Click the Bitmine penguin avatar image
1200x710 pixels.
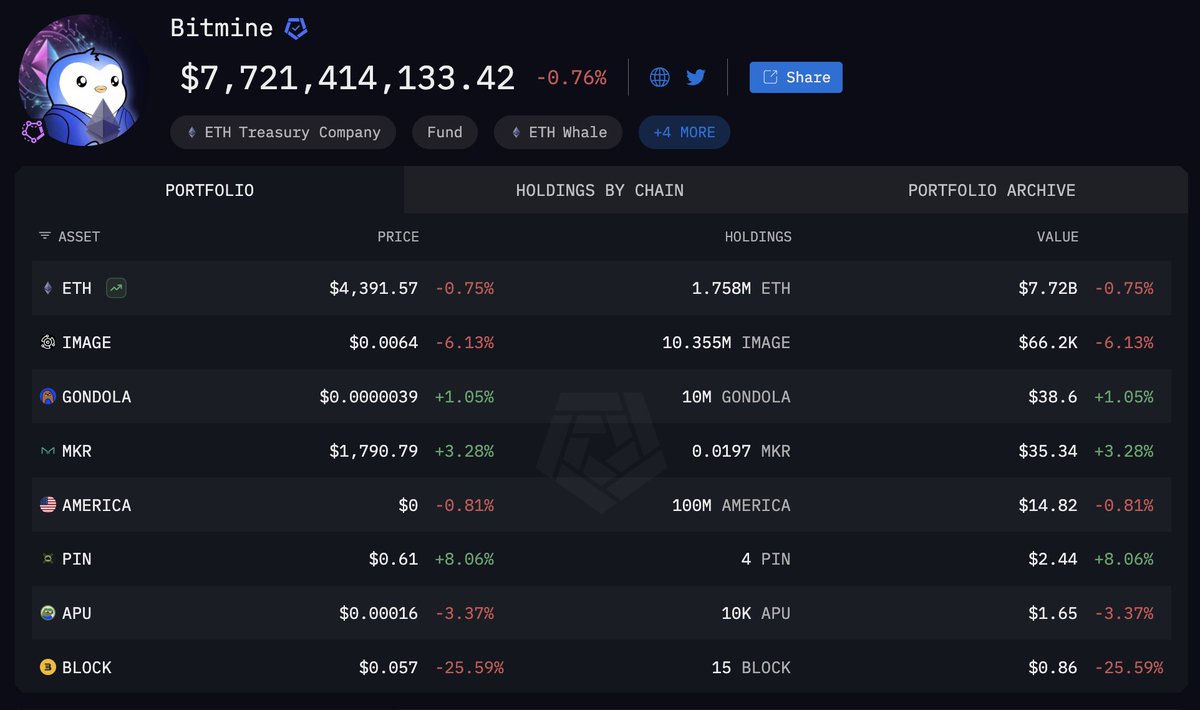tap(84, 82)
